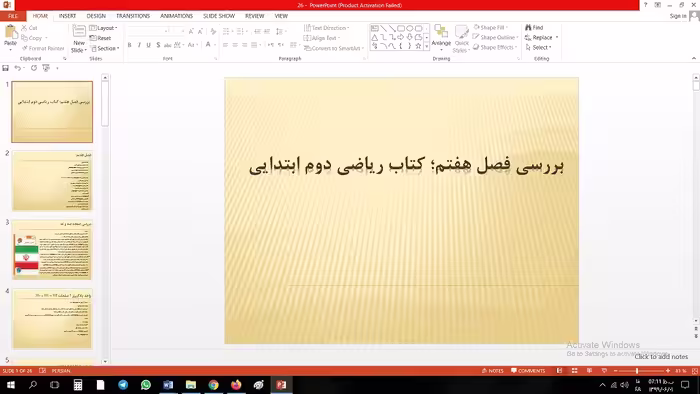Open Align Text dropdown
The height and width of the screenshot is (394, 700).
click(322, 38)
